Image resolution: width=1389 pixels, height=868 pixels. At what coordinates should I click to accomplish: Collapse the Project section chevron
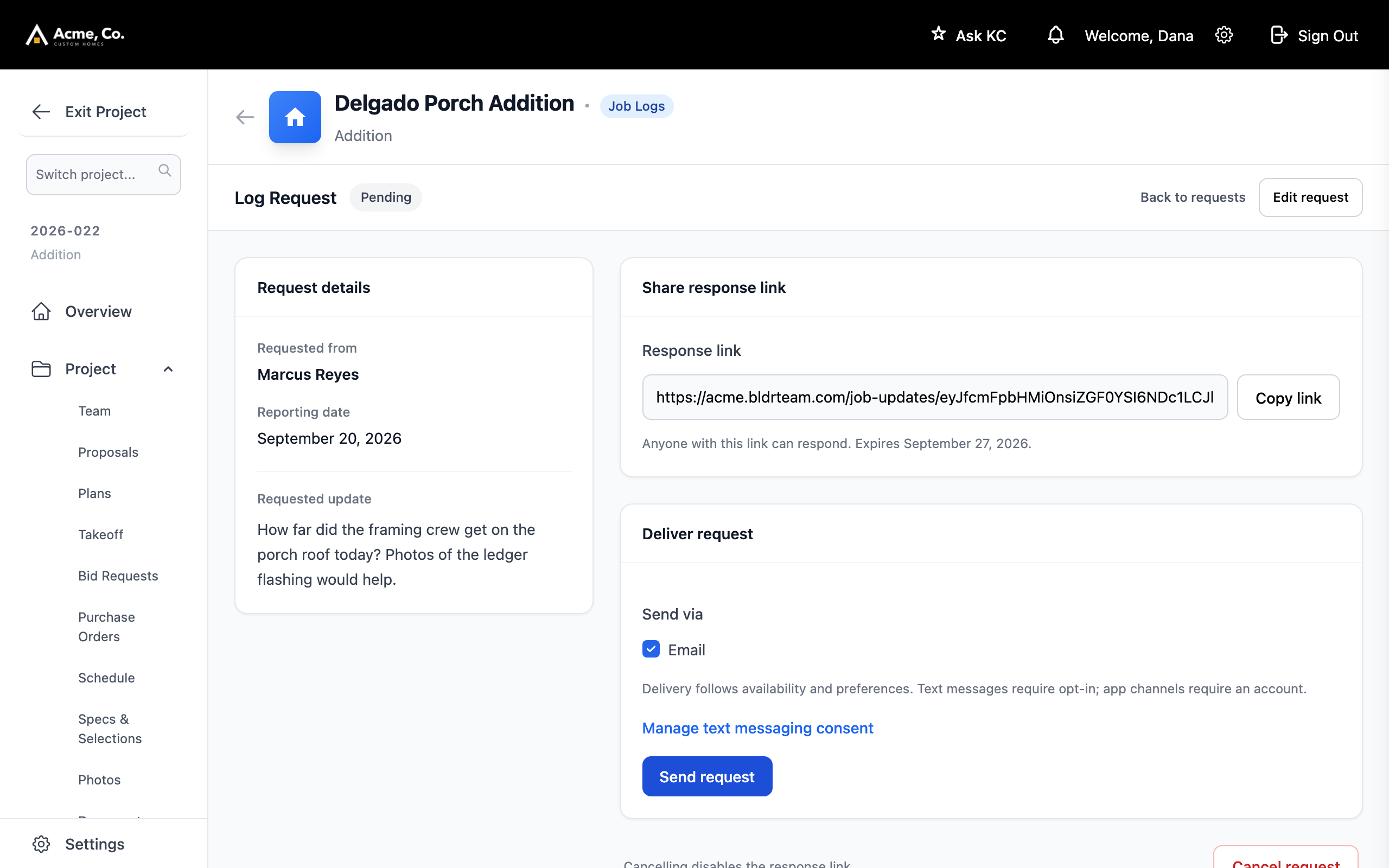[x=168, y=369]
